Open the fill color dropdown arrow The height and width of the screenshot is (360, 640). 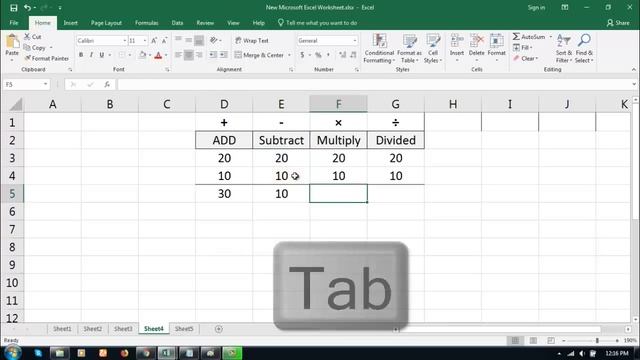pos(150,55)
